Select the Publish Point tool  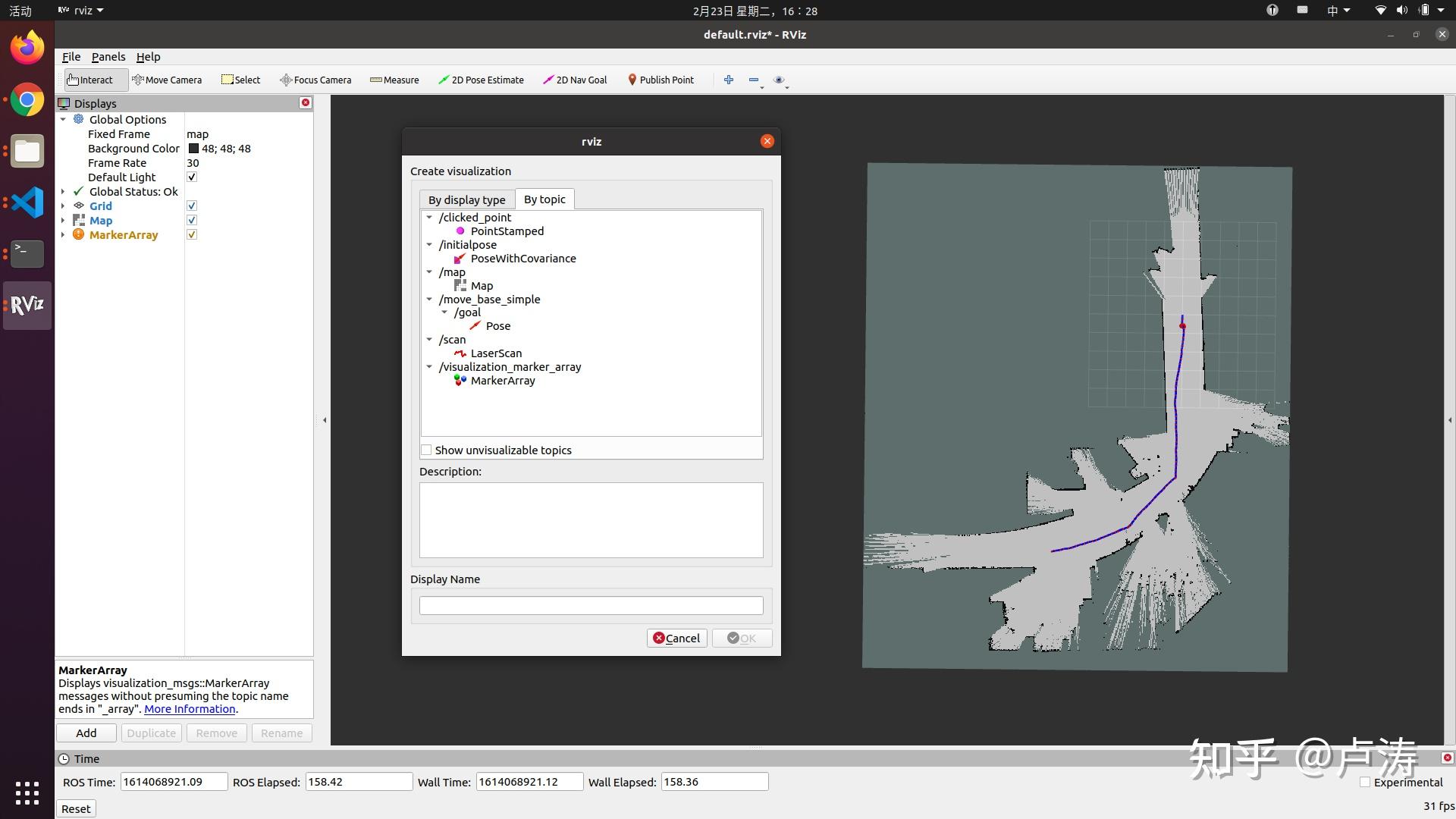tap(661, 80)
